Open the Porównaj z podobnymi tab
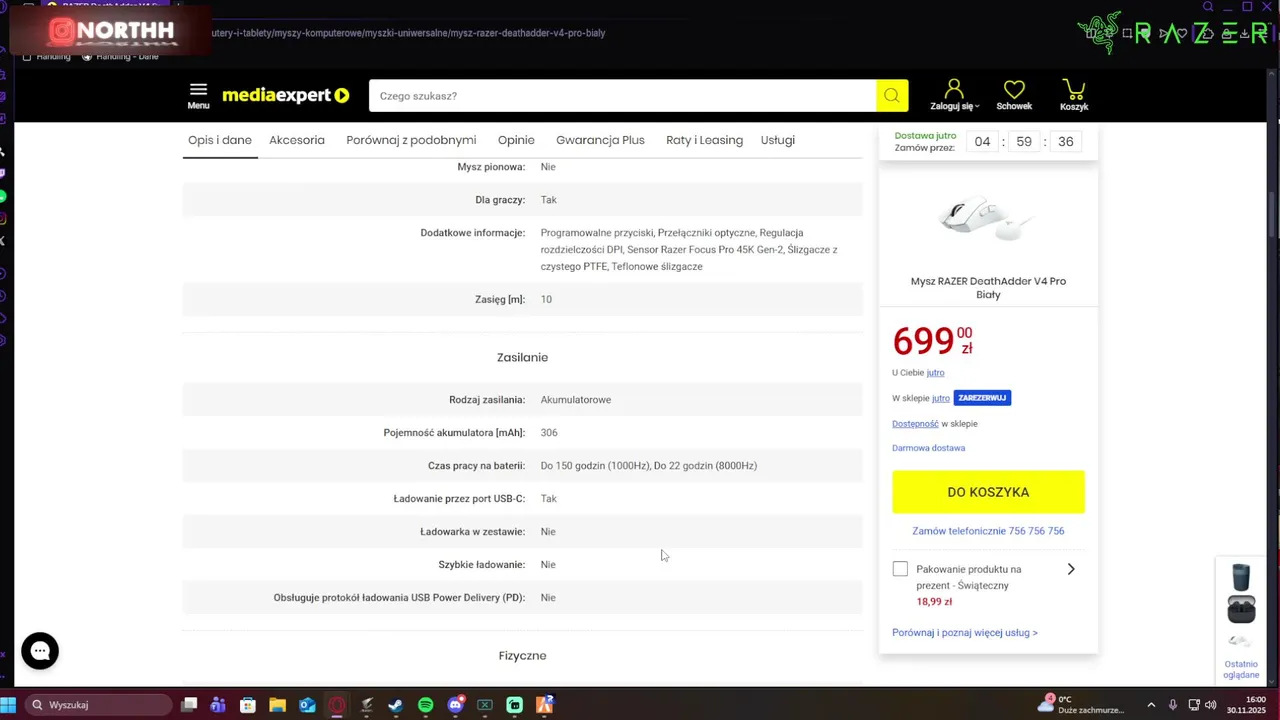 pos(411,140)
